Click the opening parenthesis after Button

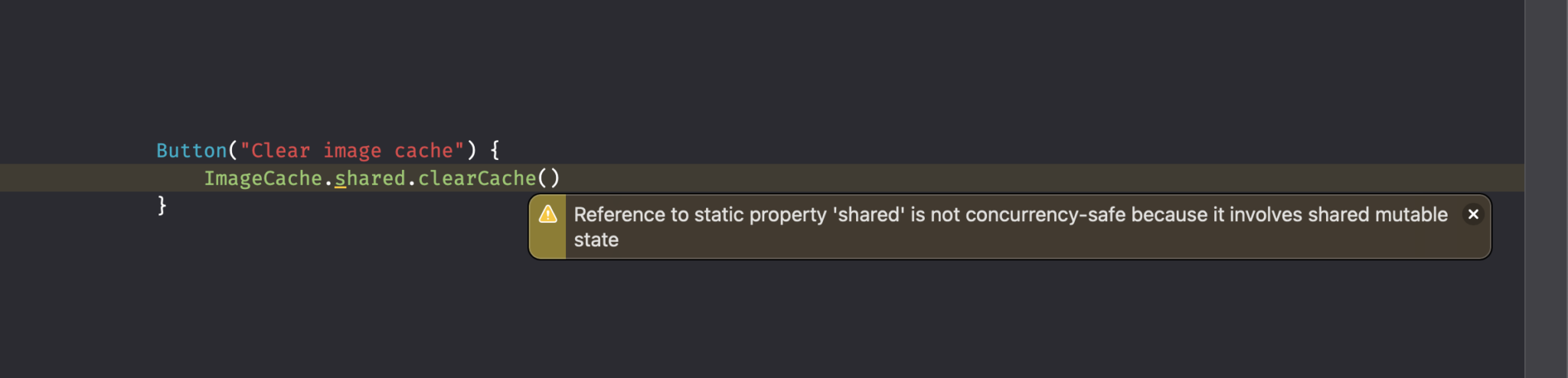point(233,151)
